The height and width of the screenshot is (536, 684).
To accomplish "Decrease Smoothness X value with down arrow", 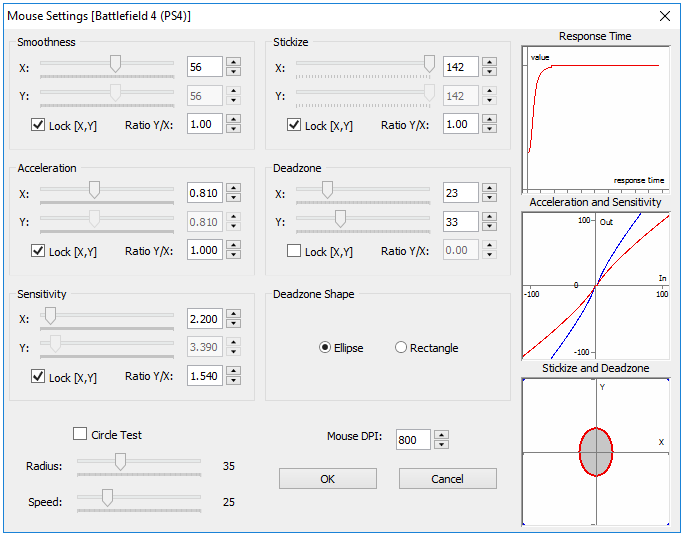I will coord(234,72).
